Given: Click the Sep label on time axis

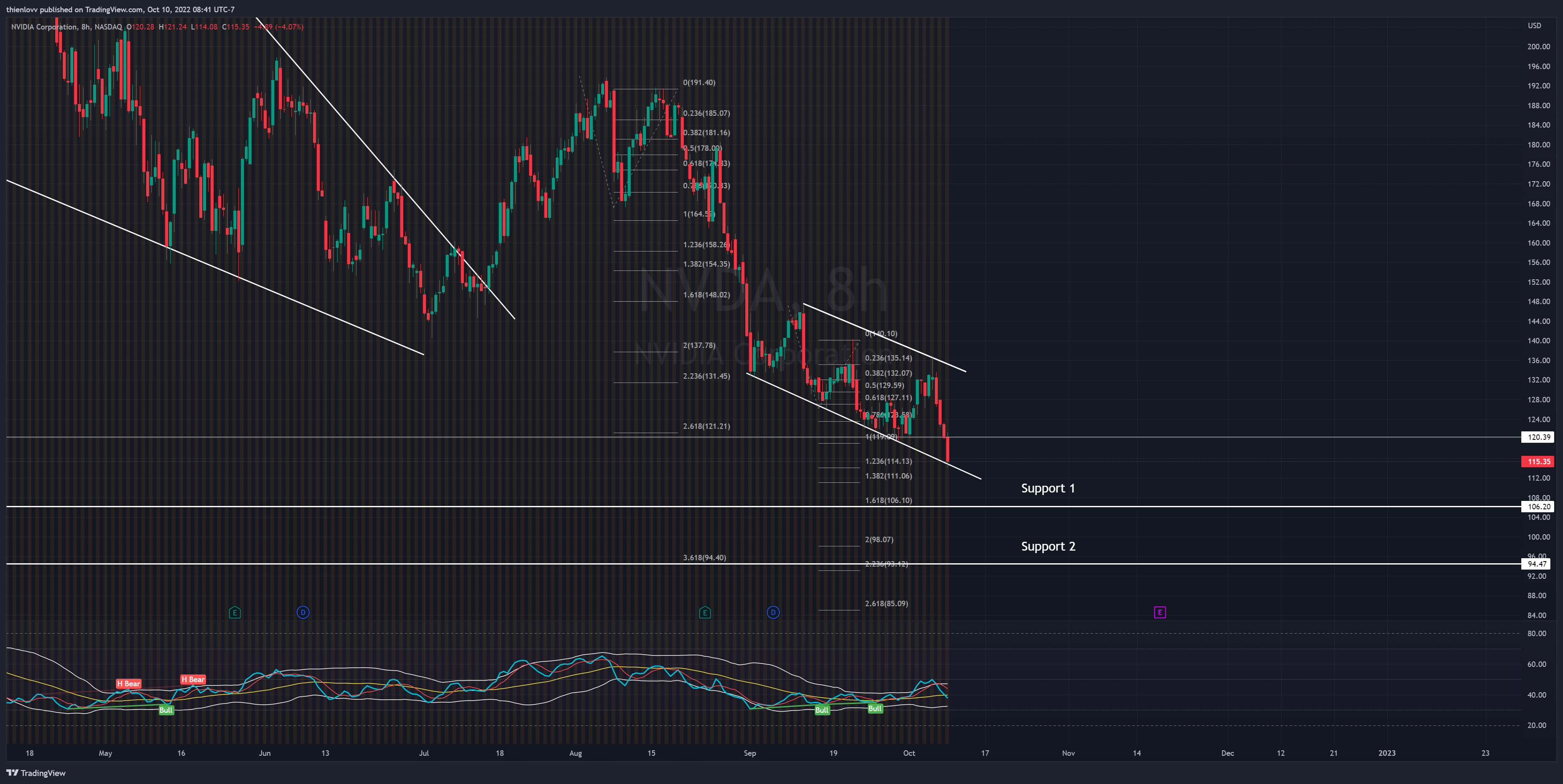Looking at the screenshot, I should point(750,753).
